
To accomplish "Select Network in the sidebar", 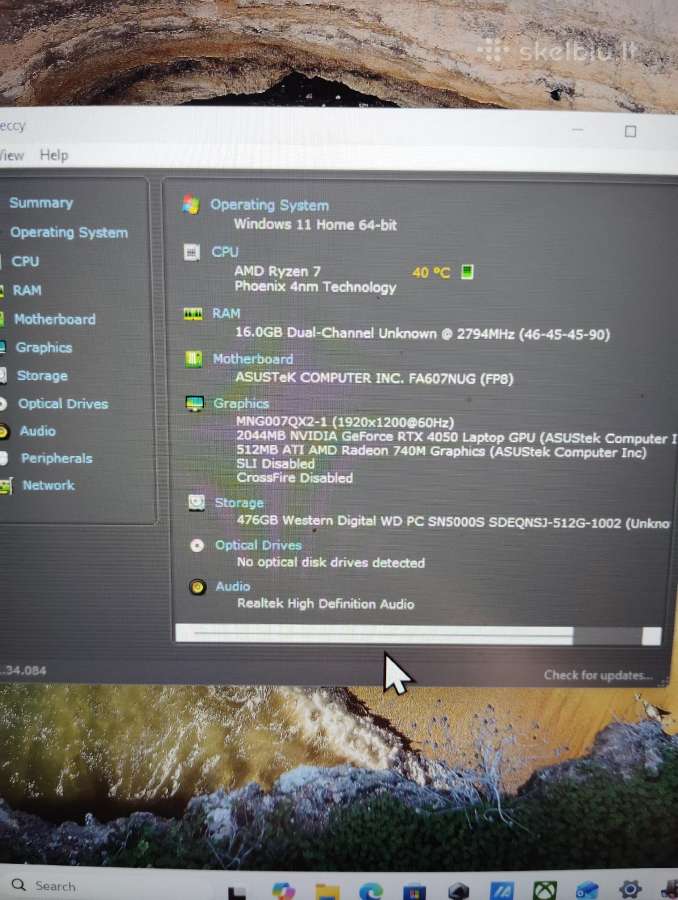I will coord(48,485).
